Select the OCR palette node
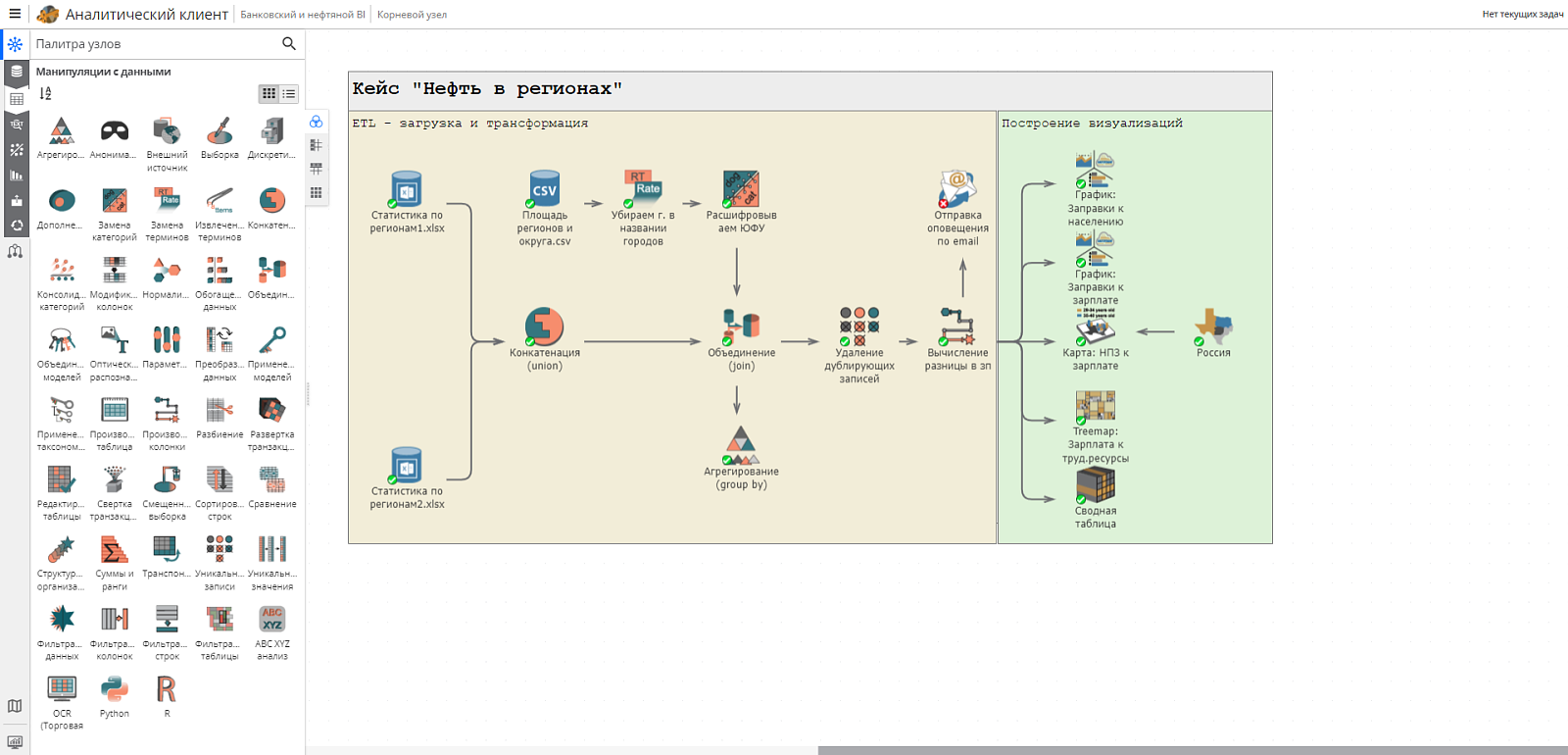This screenshot has width=1568, height=755. tap(62, 689)
